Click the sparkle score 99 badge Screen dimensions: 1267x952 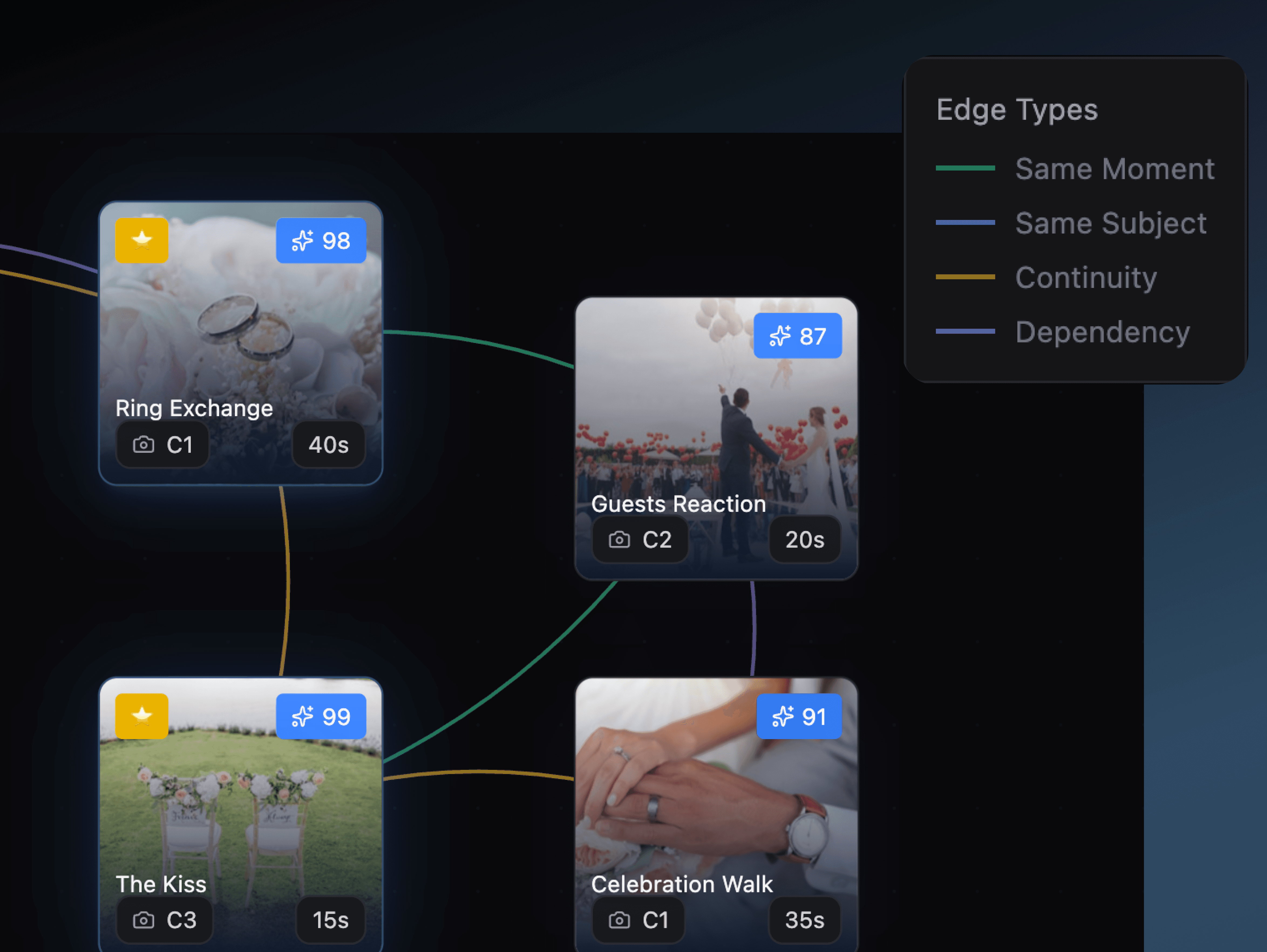[321, 717]
